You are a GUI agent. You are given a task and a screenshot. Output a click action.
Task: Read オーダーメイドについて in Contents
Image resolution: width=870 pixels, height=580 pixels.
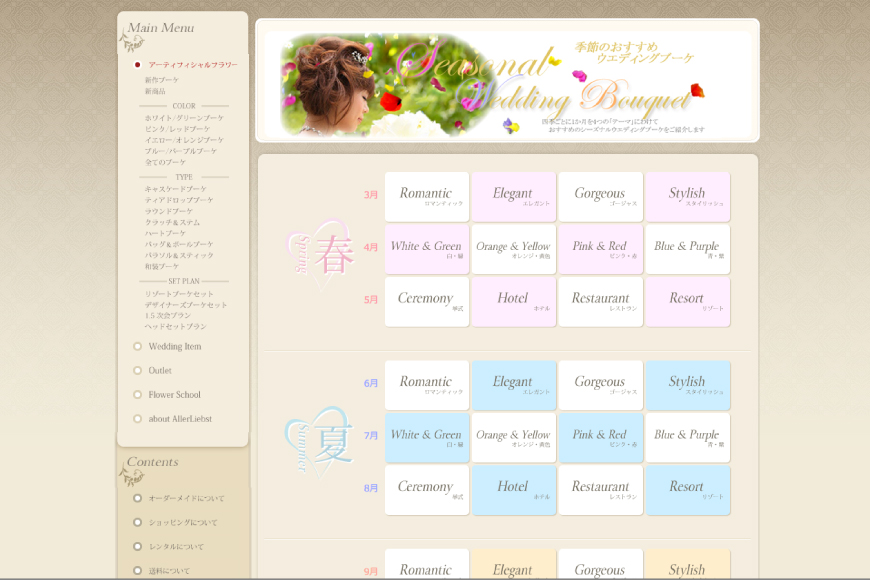(186, 498)
